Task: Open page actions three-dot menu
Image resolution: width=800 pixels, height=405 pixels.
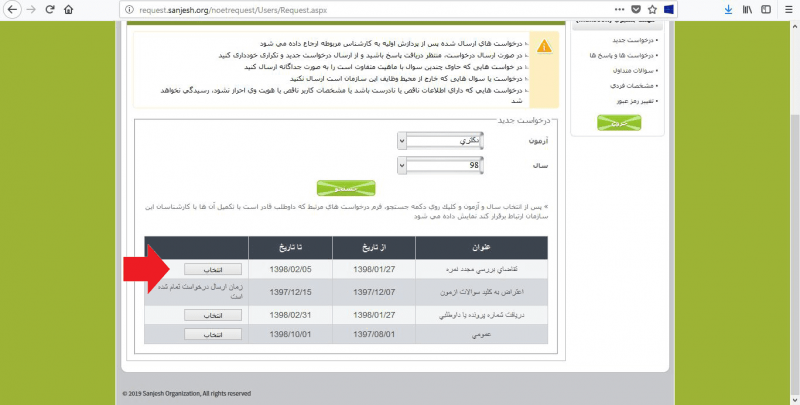Action: point(618,9)
